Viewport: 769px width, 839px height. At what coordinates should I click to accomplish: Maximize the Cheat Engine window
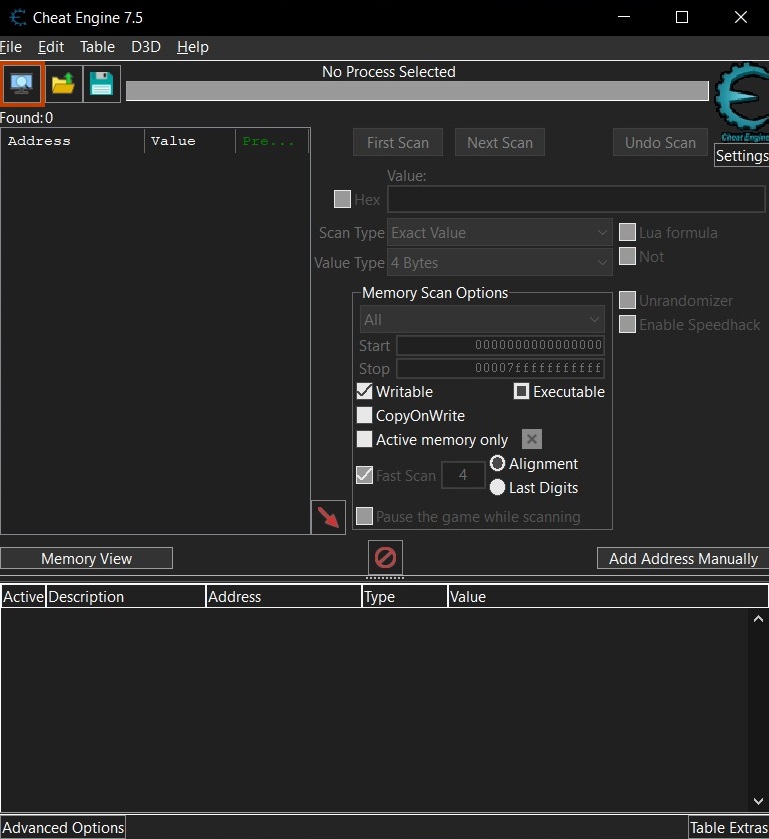click(x=682, y=18)
